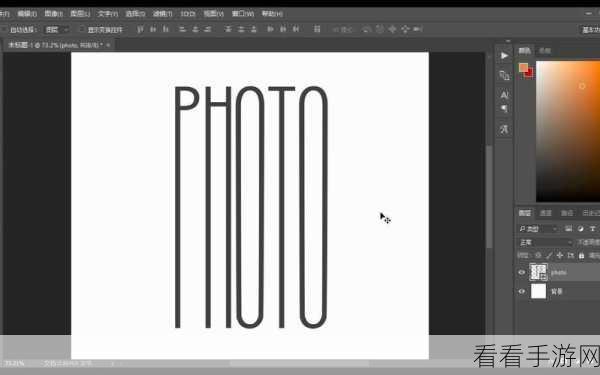Open the Actions play-arrow panel icon
Screen dimensions: 600x375
coord(504,56)
